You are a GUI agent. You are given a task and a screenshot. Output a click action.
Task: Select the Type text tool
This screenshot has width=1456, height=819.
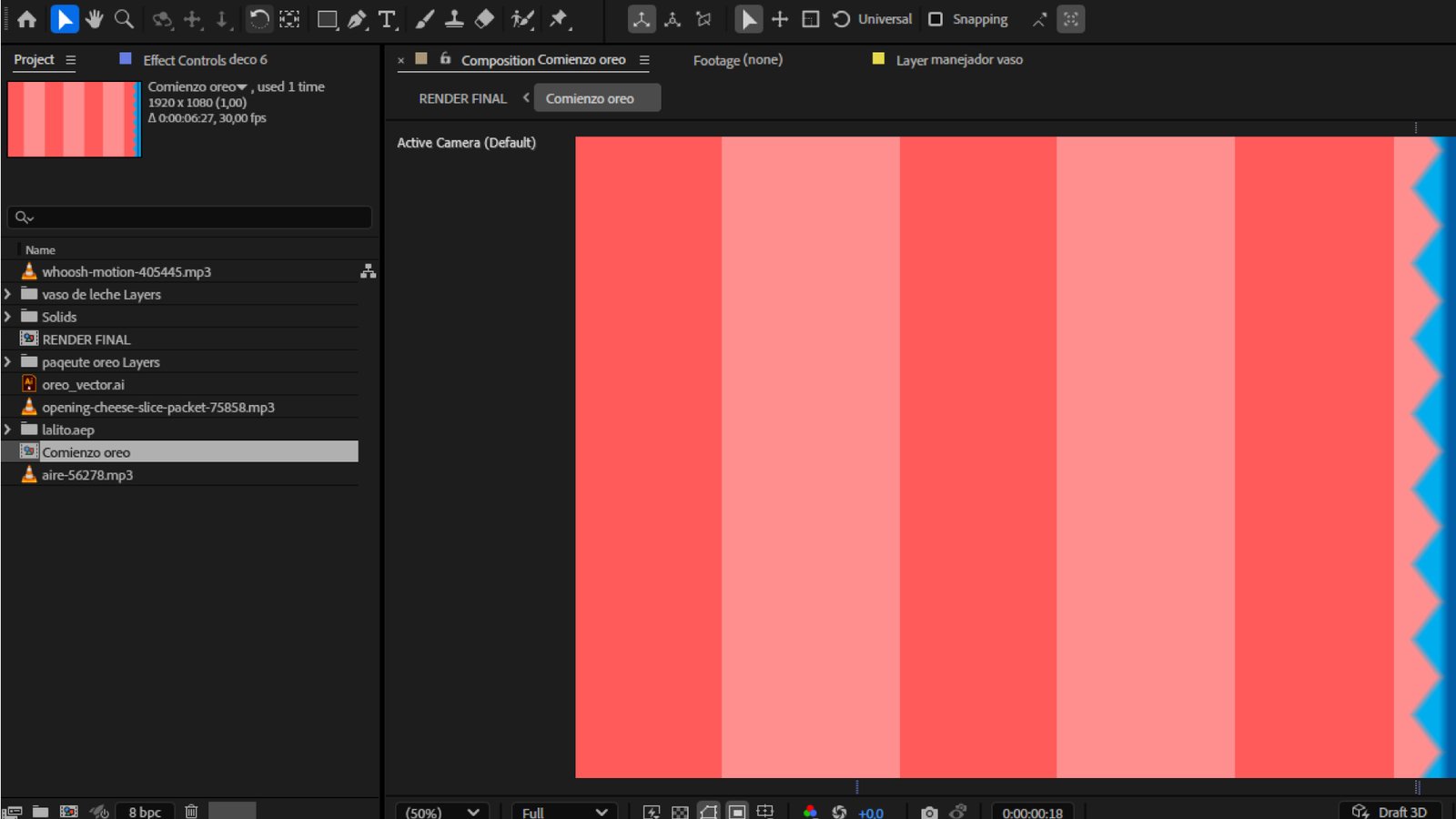pyautogui.click(x=388, y=19)
